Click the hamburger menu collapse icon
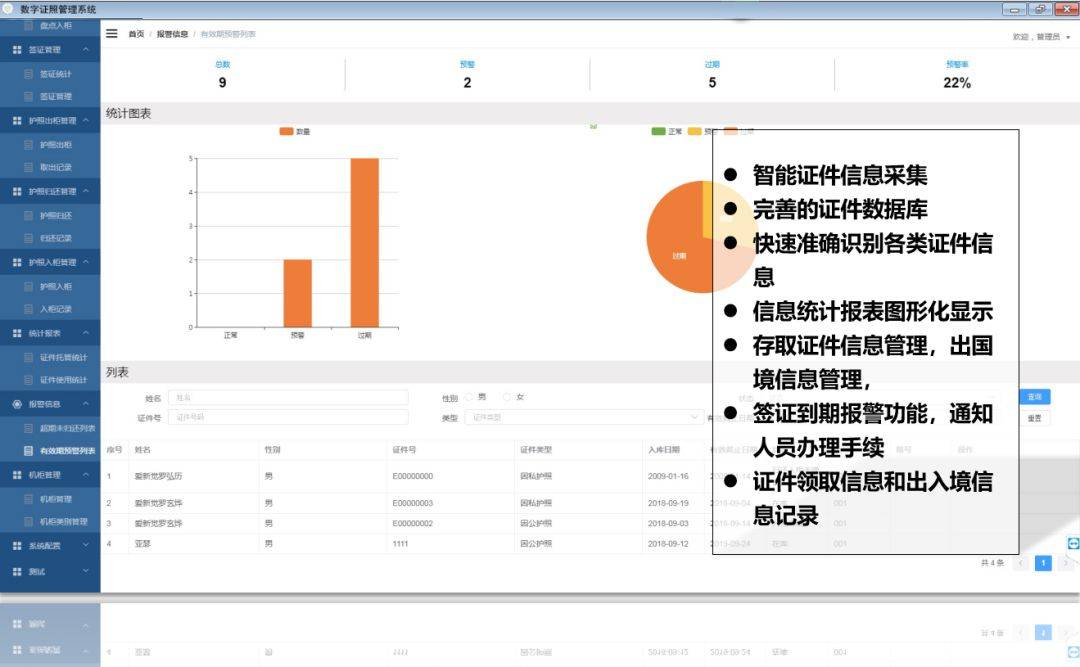The width and height of the screenshot is (1080, 667). click(112, 33)
